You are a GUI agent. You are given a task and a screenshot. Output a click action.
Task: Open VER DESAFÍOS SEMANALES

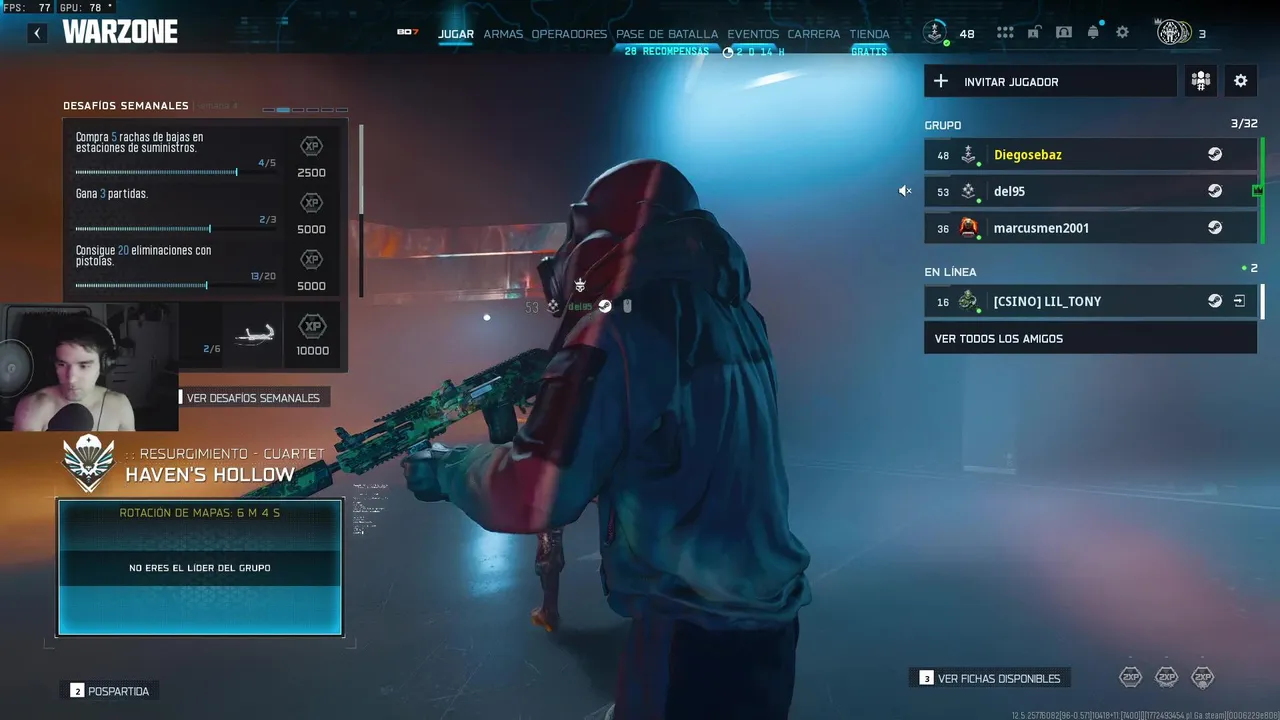254,398
